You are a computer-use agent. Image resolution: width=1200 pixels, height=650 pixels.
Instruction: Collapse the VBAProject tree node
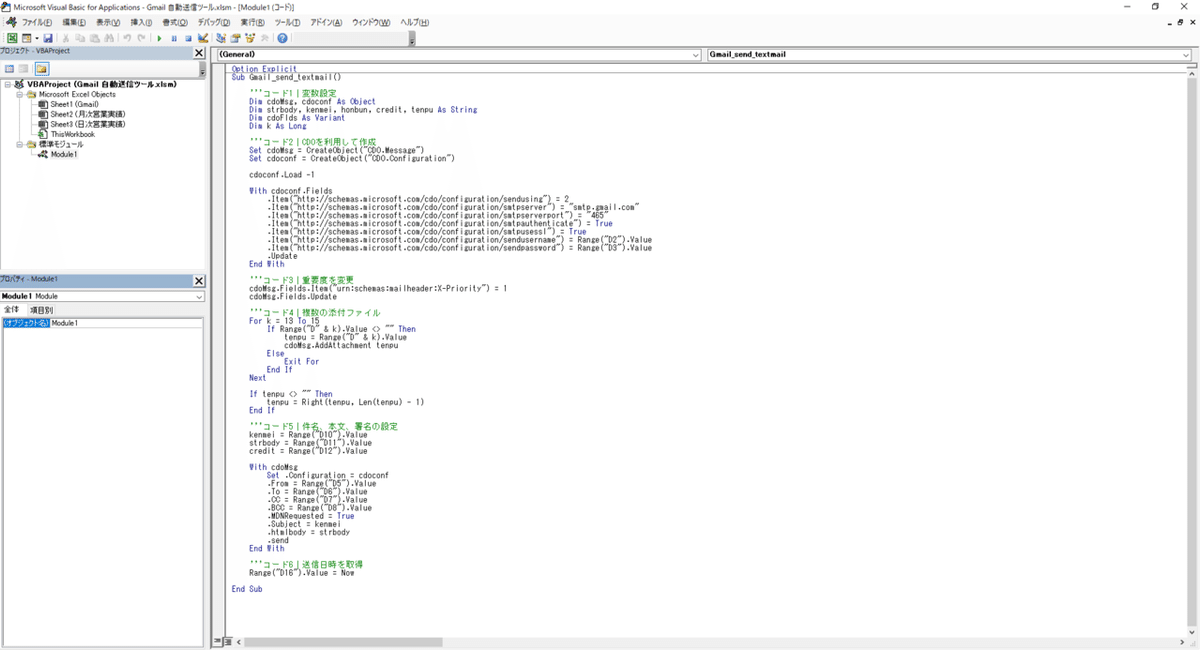(x=8, y=85)
